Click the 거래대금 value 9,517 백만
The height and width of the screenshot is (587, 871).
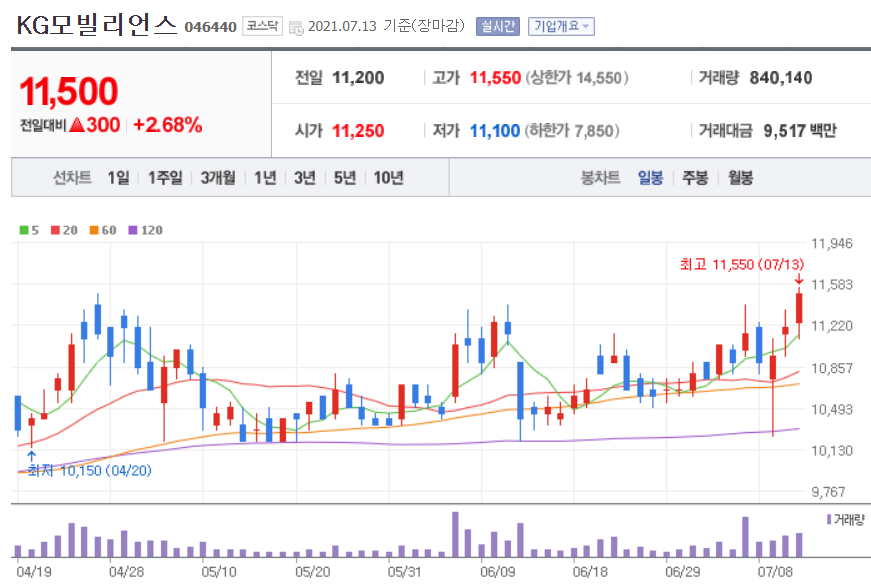click(x=800, y=131)
